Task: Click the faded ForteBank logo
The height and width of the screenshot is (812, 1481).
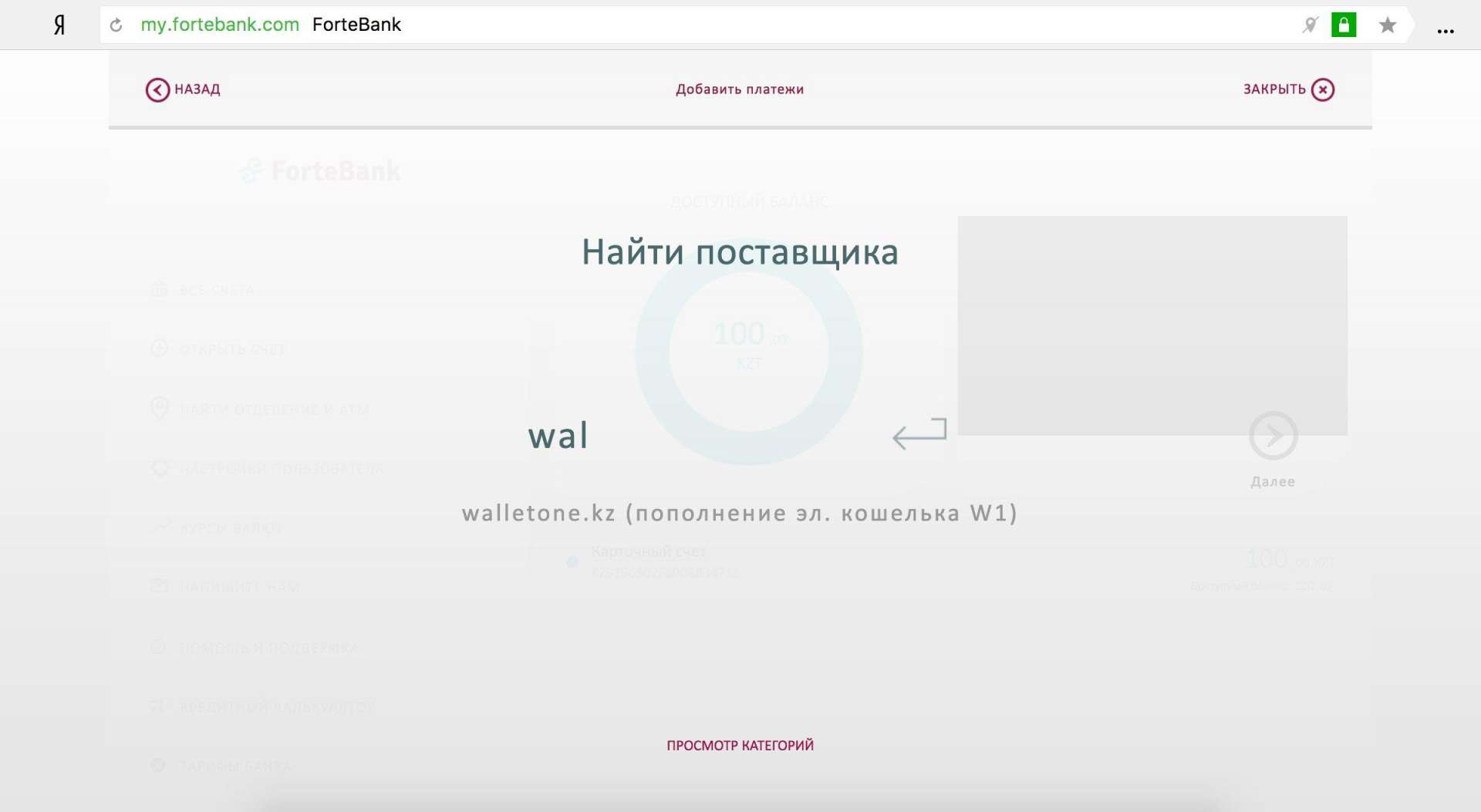Action: (x=320, y=170)
